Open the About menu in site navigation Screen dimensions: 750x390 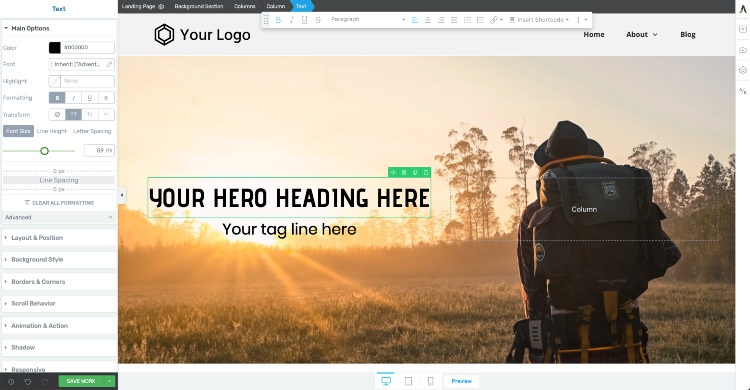coord(641,34)
